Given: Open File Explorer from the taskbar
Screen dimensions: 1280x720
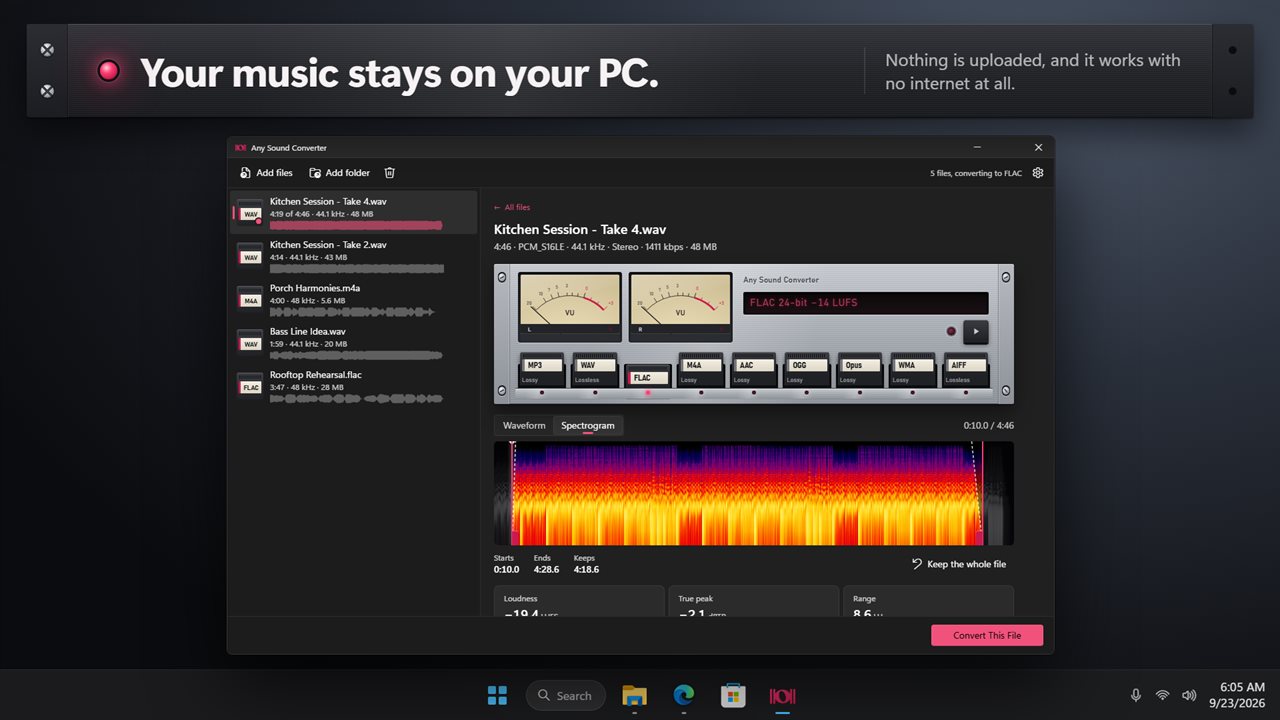Looking at the screenshot, I should pos(634,695).
